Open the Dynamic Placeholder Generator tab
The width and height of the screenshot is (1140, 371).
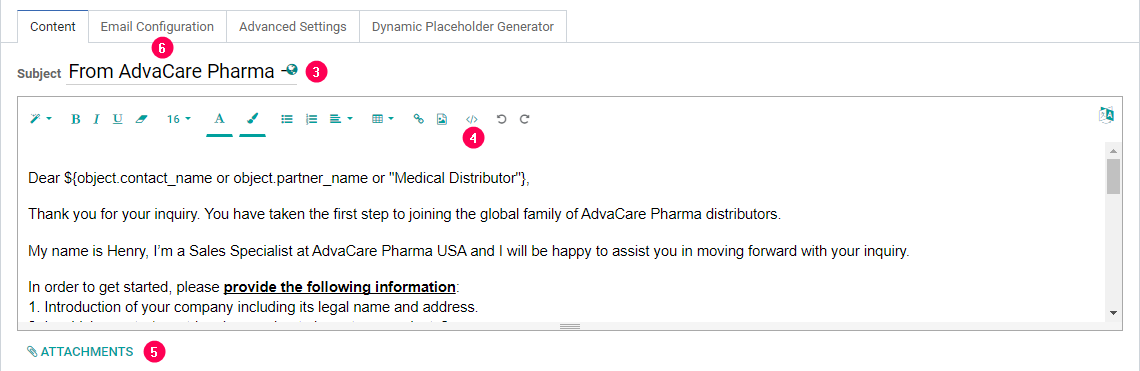(463, 27)
